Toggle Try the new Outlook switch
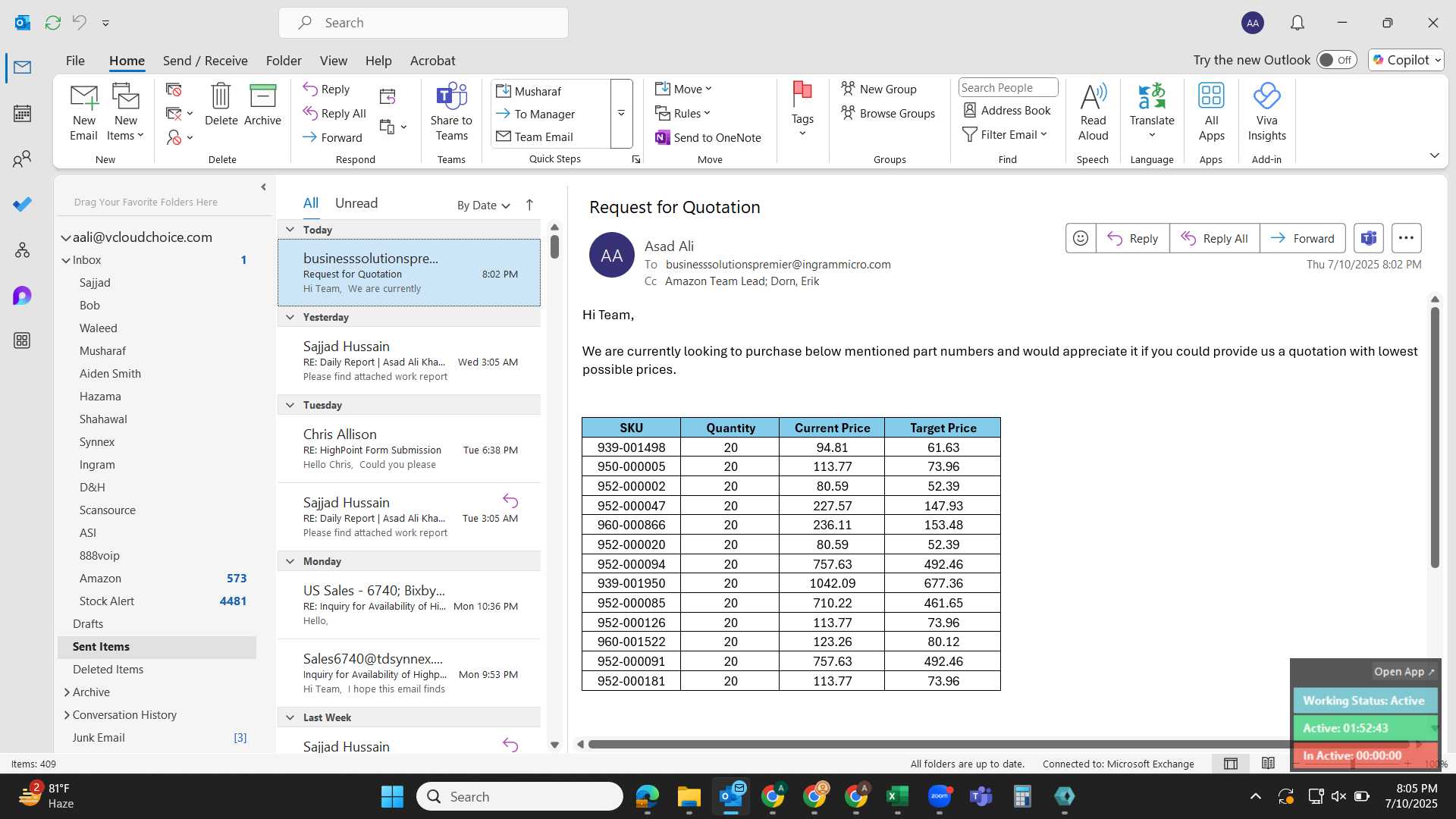1456x819 pixels. 1336,60
